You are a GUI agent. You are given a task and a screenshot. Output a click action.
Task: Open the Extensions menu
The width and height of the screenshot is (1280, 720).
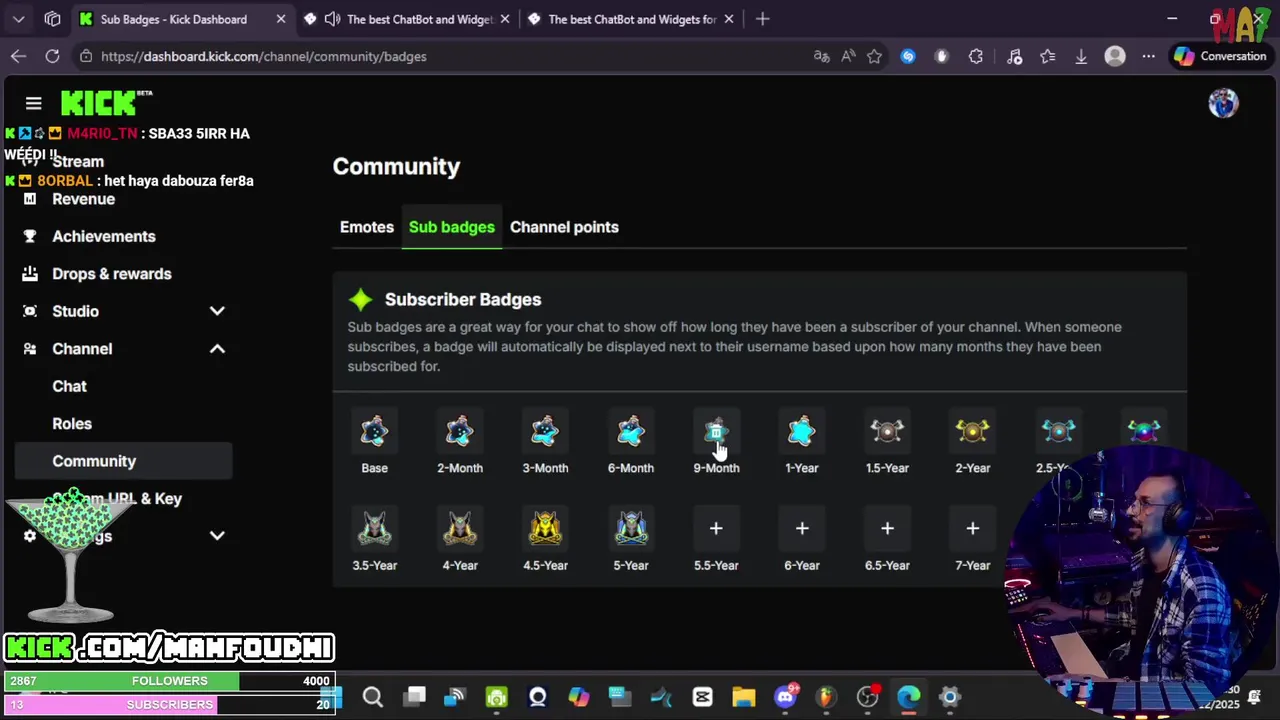[976, 56]
